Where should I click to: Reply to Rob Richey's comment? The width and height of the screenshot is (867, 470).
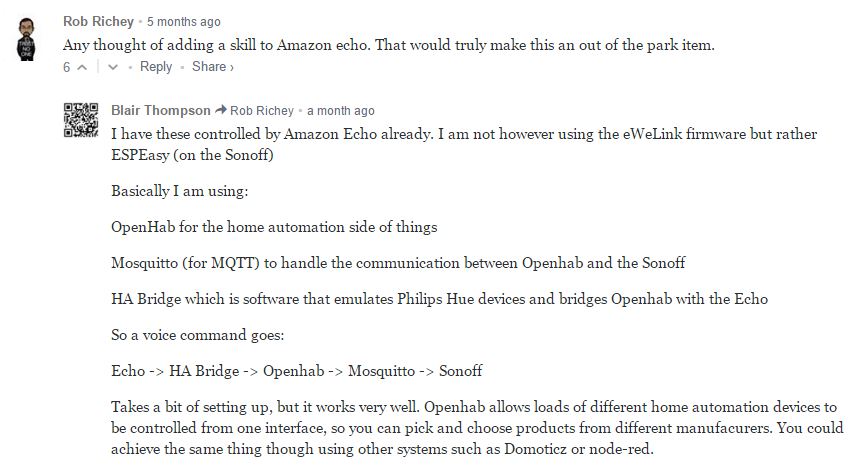[156, 67]
